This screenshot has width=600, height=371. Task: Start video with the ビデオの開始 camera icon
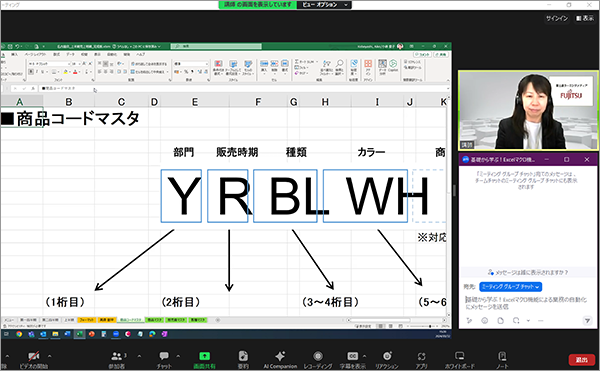click(x=33, y=356)
